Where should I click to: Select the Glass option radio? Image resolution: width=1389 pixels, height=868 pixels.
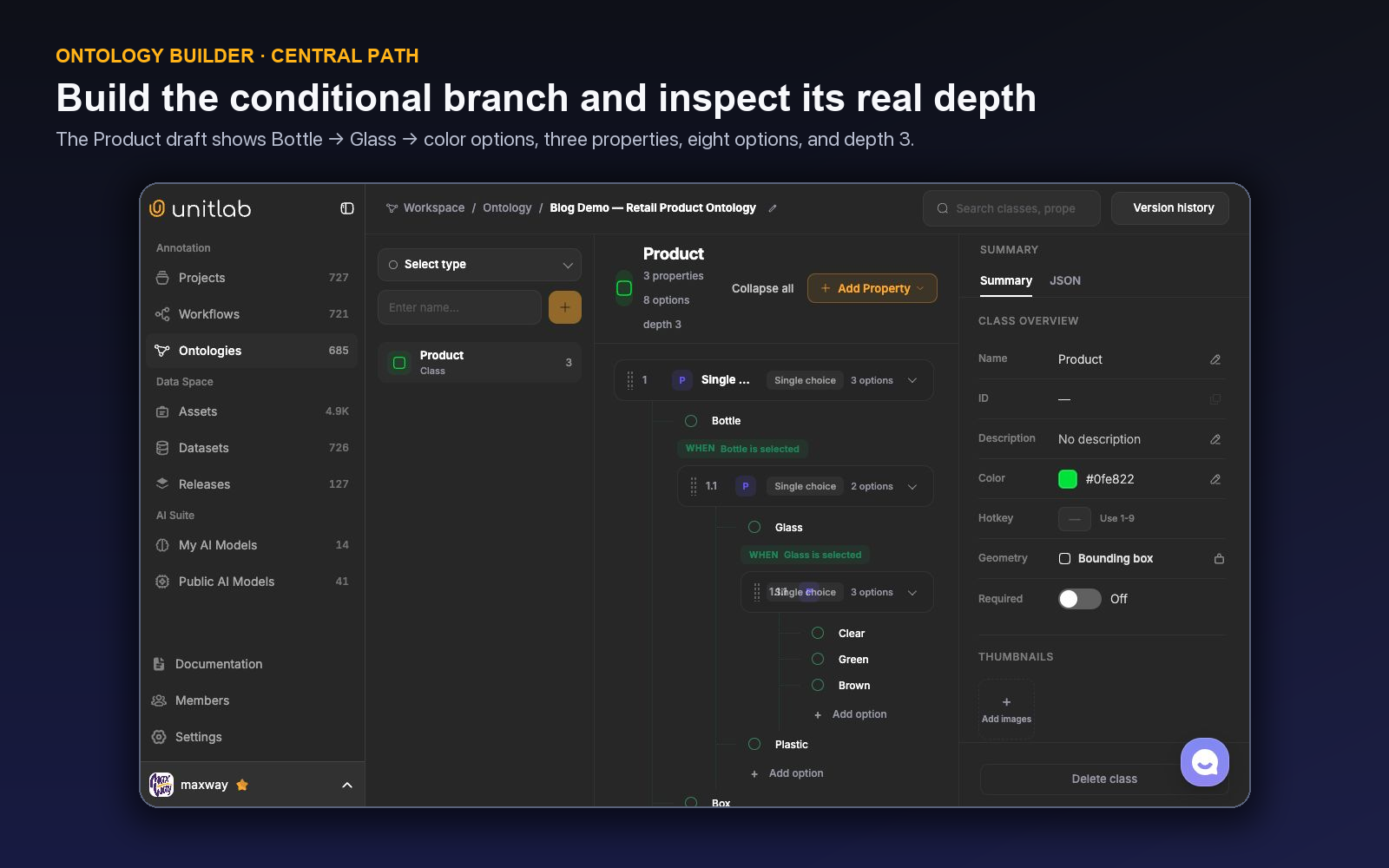754,527
